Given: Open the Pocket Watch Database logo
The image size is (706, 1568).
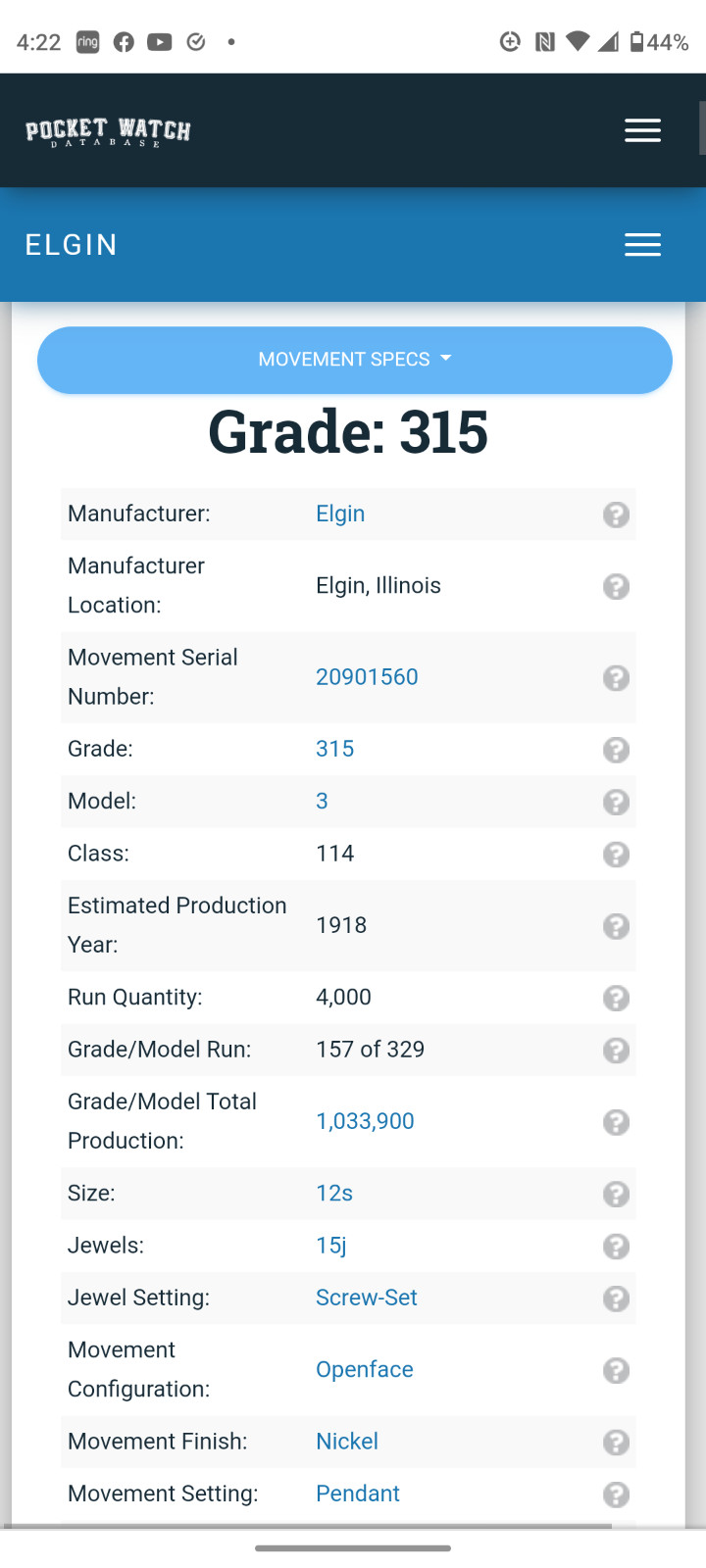Looking at the screenshot, I should 108,131.
